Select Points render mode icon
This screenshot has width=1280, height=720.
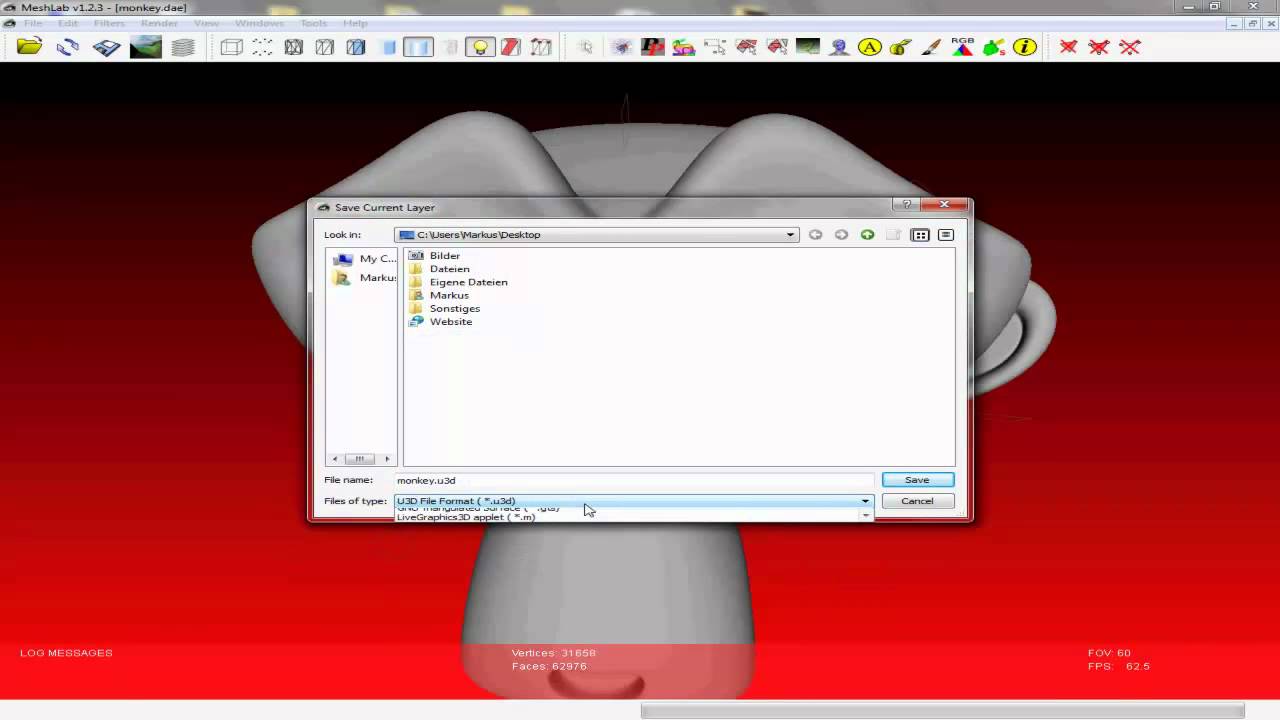point(262,47)
